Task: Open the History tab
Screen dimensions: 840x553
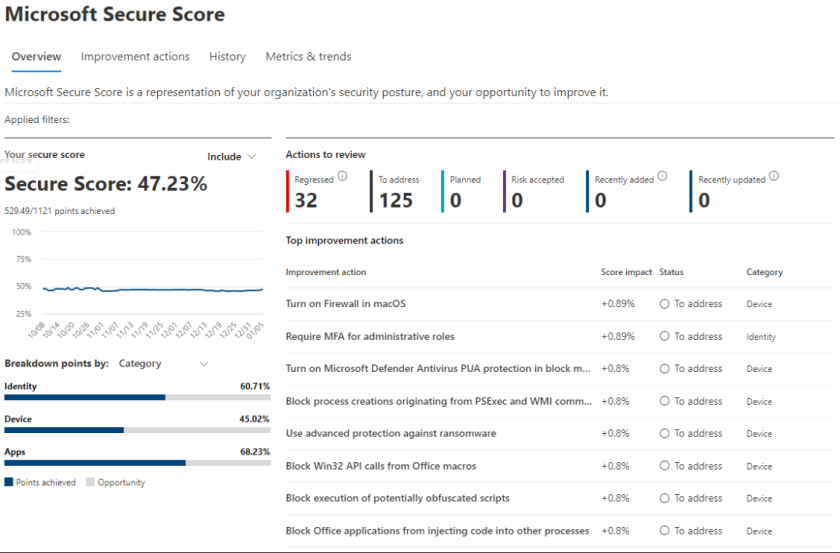Action: [x=227, y=57]
